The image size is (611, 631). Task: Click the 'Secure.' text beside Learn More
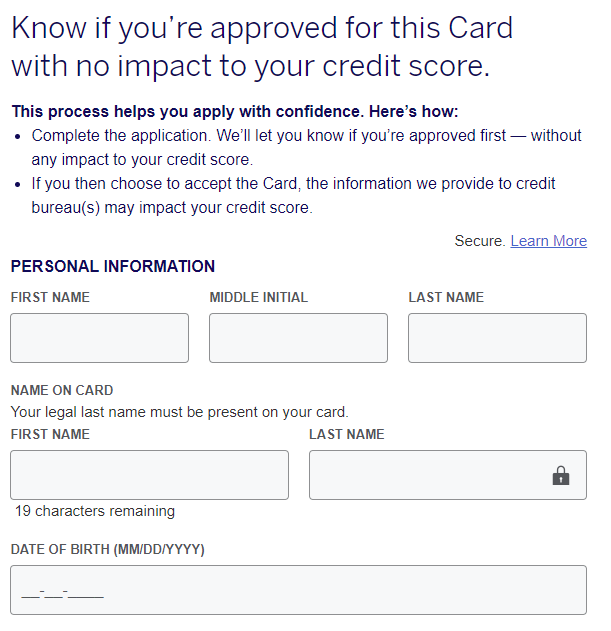click(479, 241)
